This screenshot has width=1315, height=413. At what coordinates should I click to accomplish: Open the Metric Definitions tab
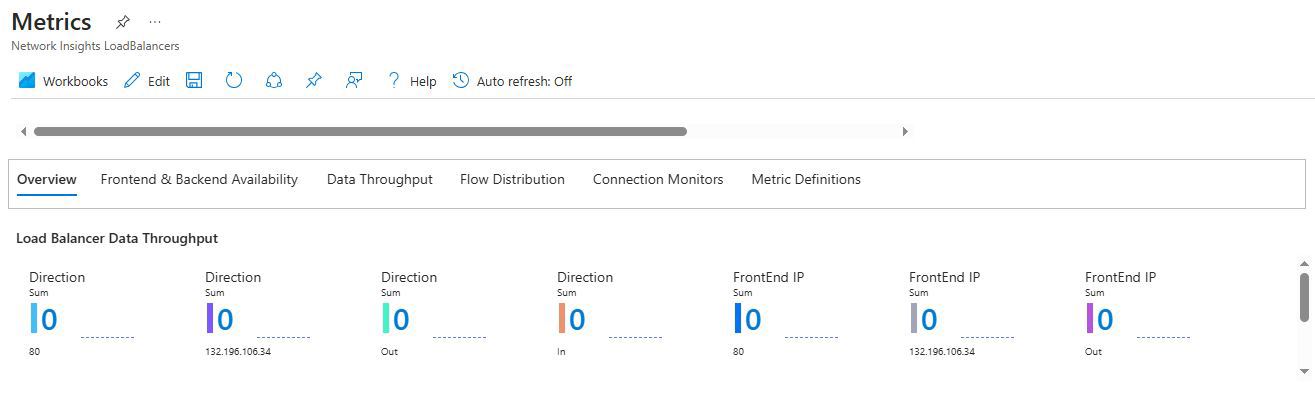tap(805, 180)
